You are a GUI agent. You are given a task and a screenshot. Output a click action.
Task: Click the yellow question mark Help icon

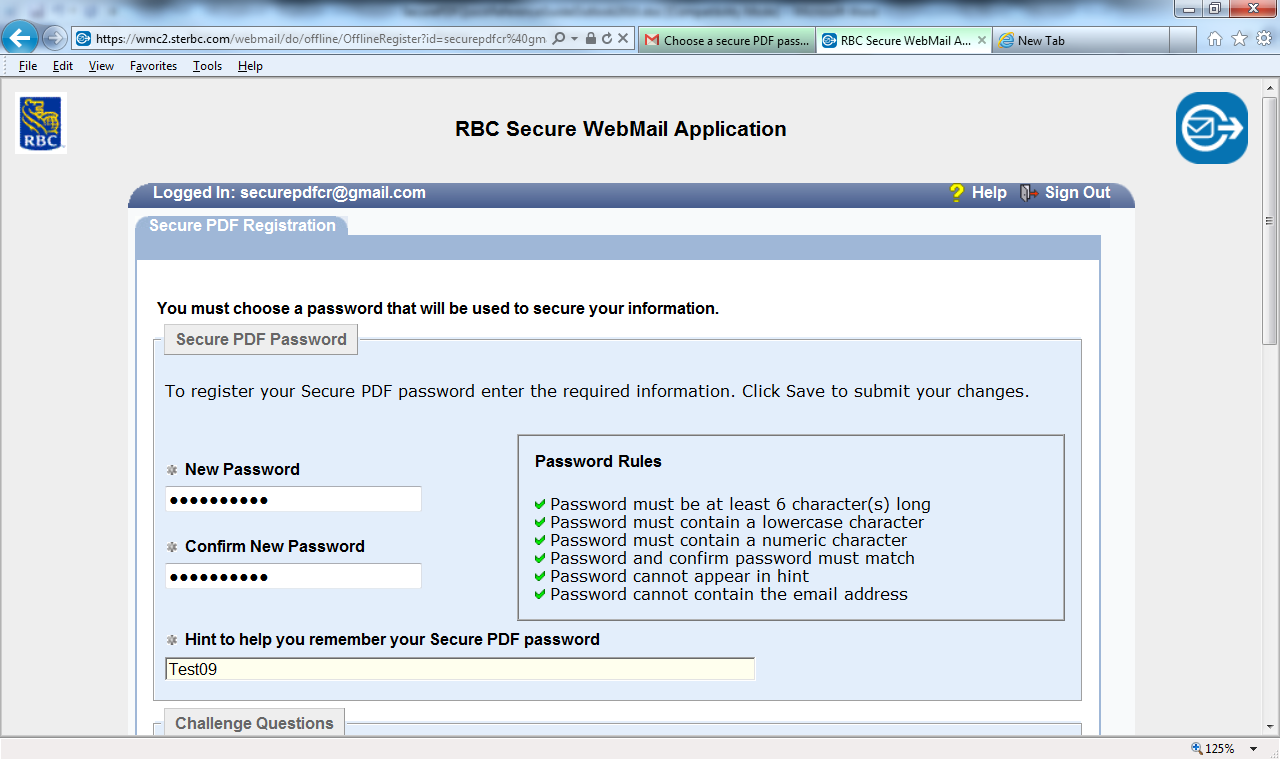(957, 193)
